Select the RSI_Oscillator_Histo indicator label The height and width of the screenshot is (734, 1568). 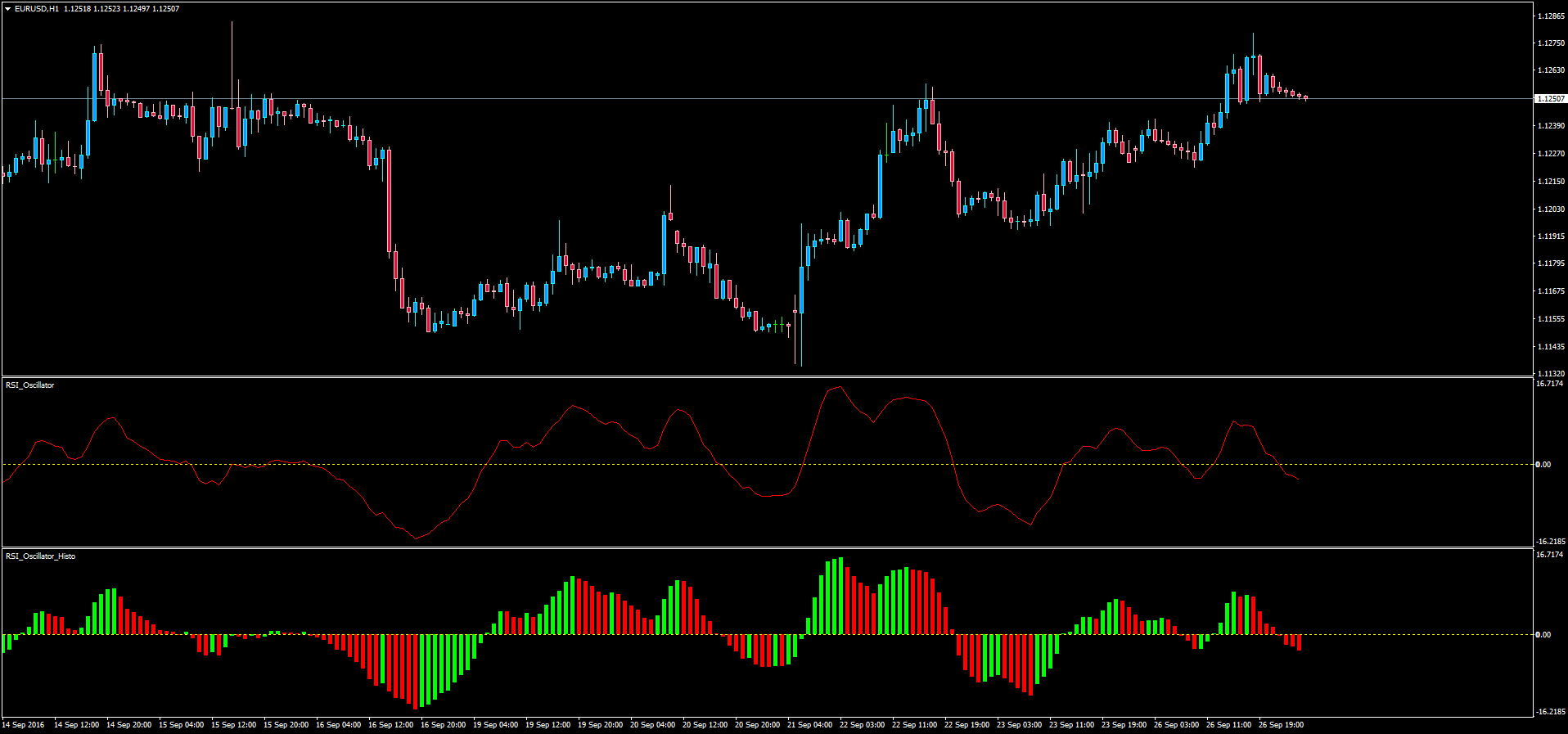41,556
